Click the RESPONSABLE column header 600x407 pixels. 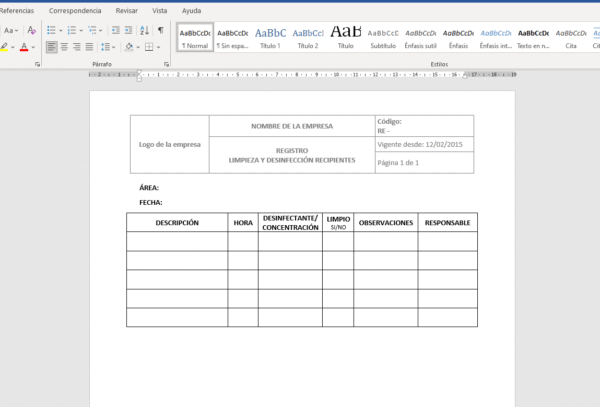[448, 223]
